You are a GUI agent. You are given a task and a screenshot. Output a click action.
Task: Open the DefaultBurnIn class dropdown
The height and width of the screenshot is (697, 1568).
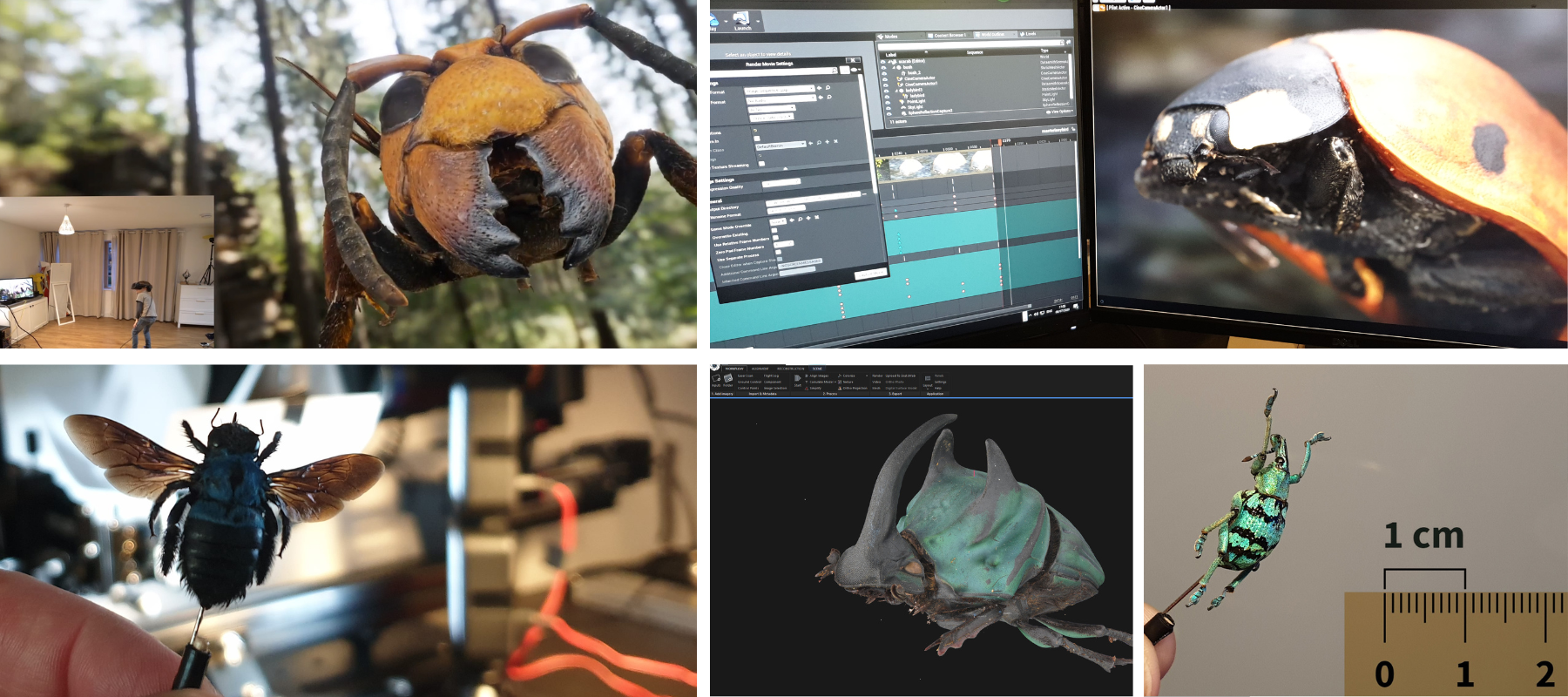pos(781,145)
